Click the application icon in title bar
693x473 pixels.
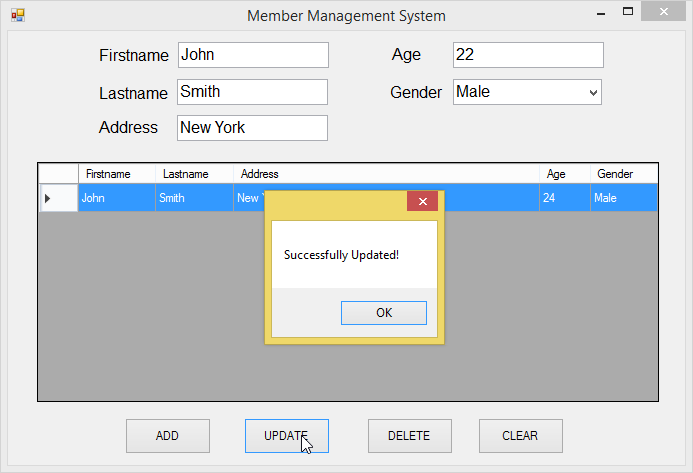(17, 15)
